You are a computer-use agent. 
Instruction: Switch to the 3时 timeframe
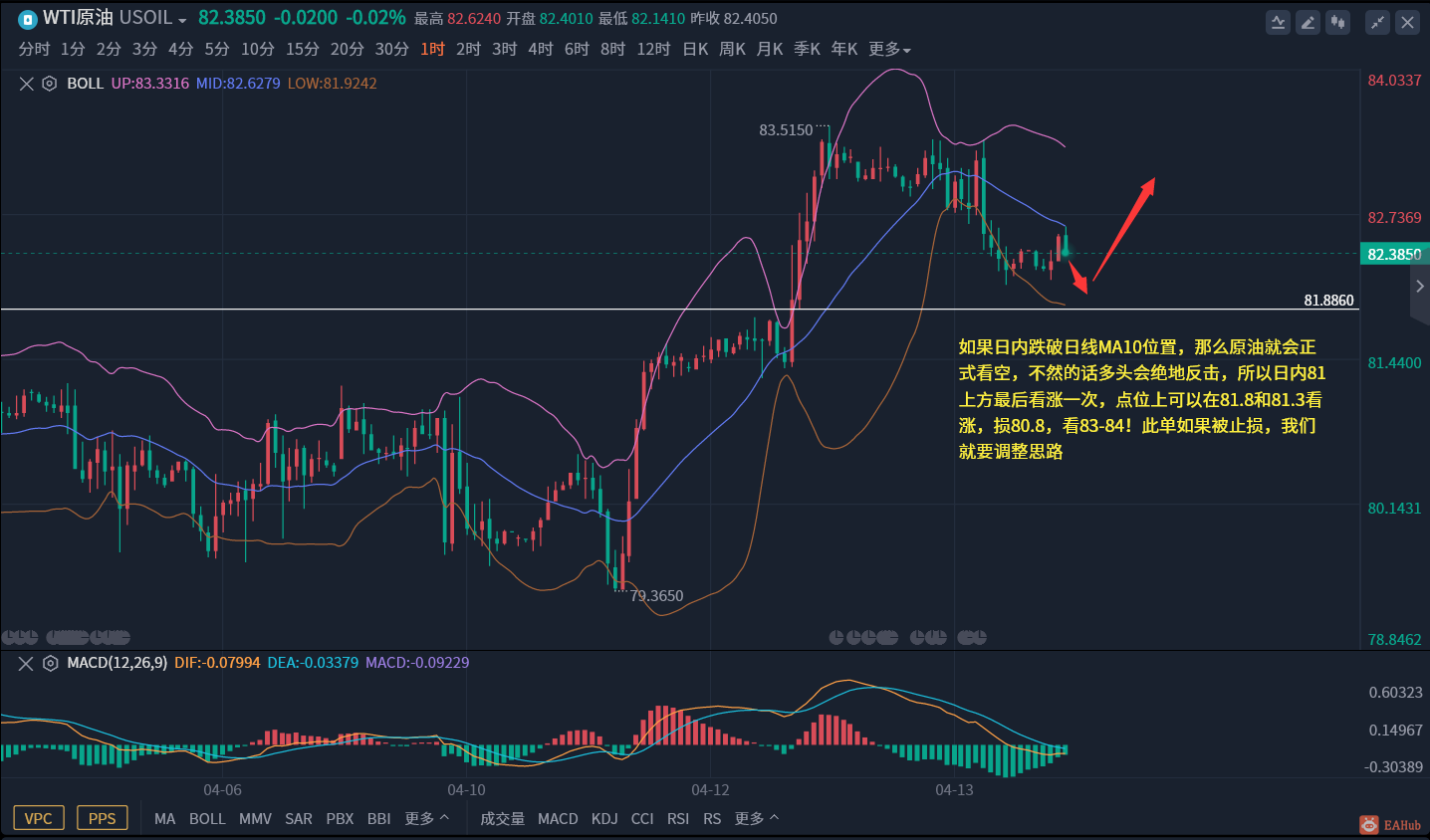(x=504, y=49)
